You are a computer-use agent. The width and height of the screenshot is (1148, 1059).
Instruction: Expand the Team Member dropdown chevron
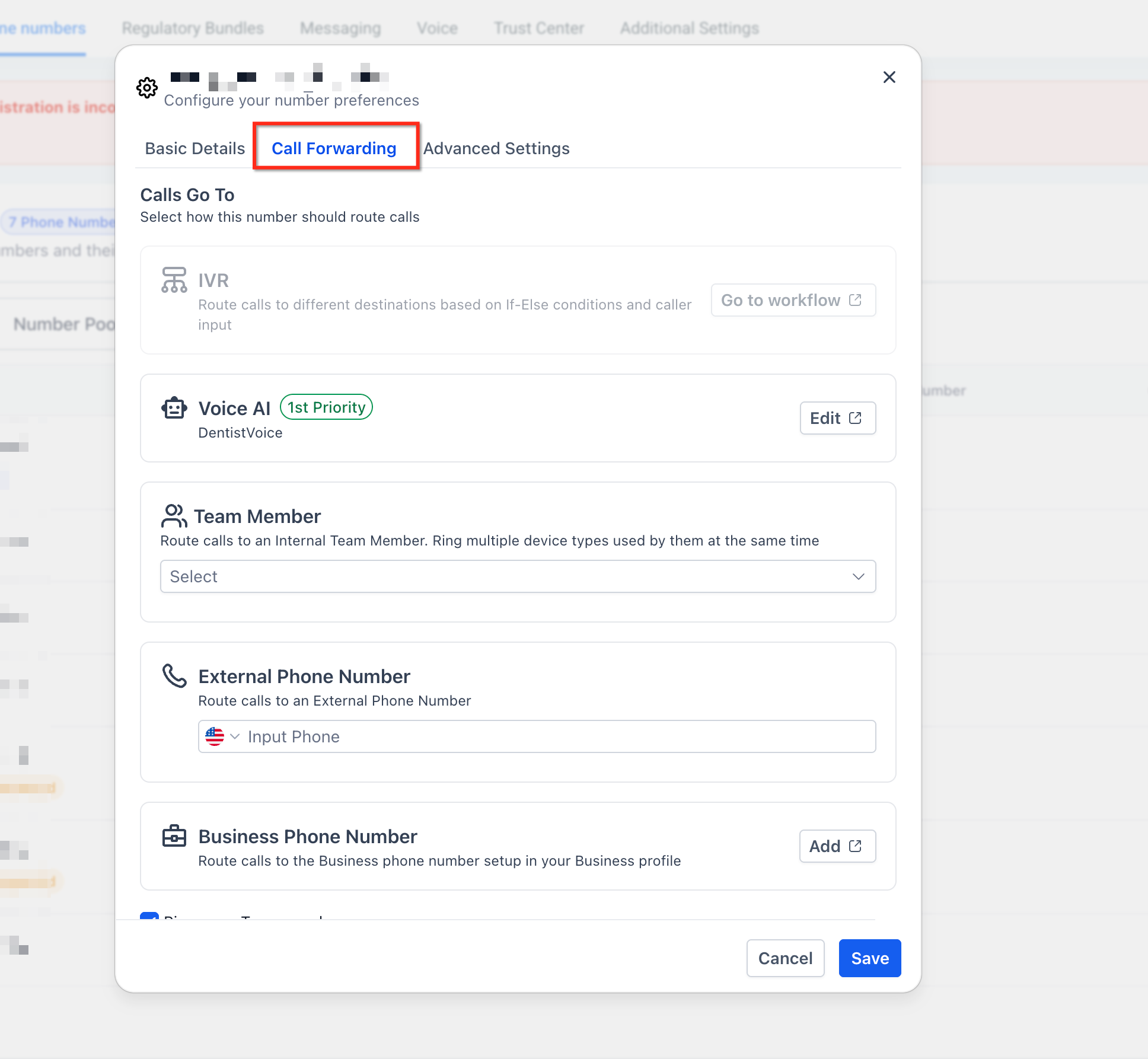click(x=858, y=576)
